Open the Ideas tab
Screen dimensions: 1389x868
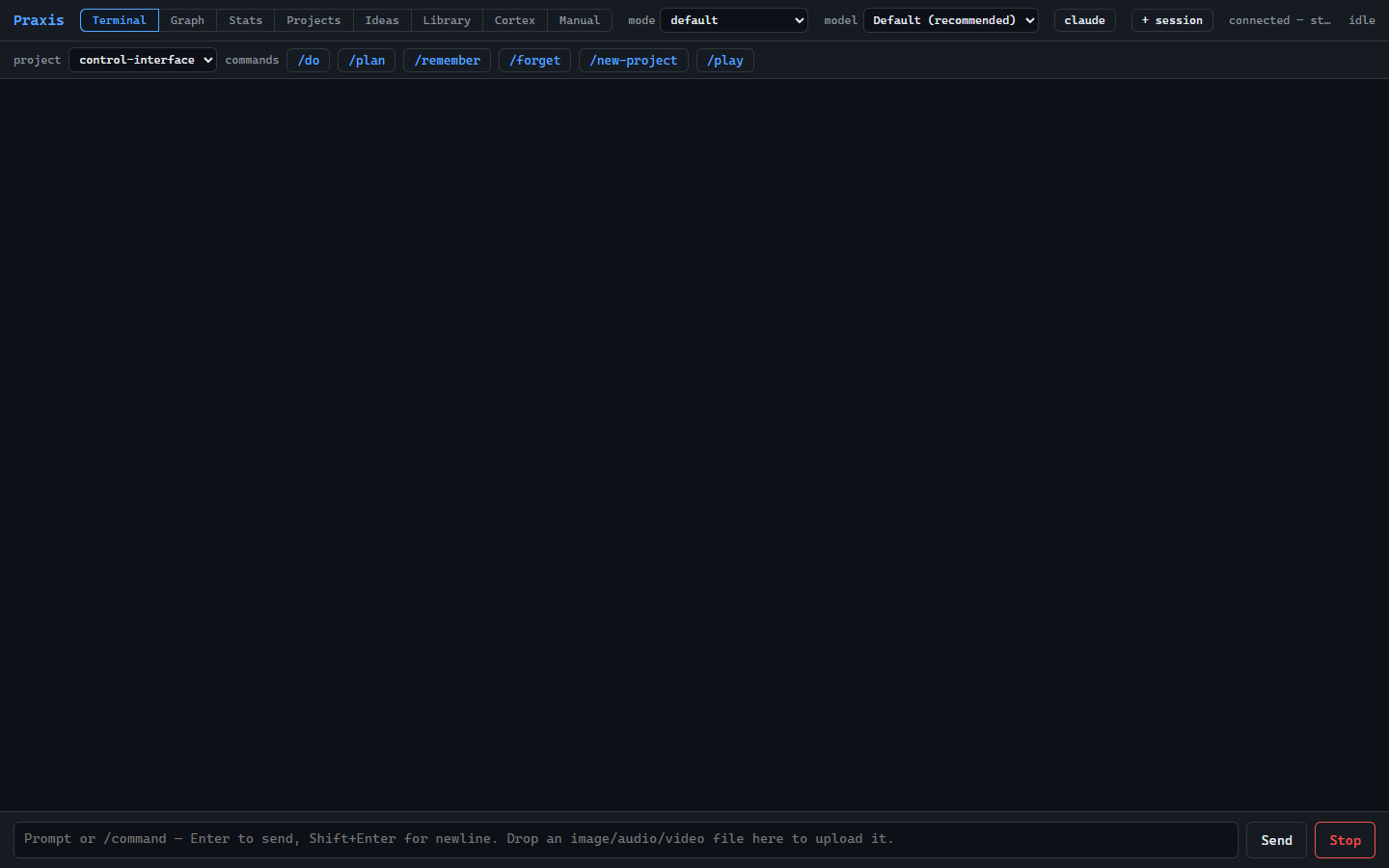click(x=382, y=20)
